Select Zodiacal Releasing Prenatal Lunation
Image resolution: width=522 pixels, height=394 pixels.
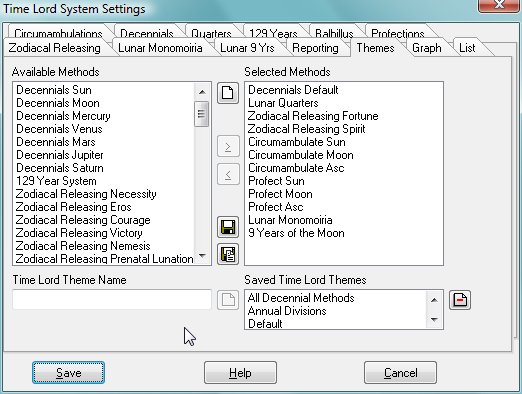(x=104, y=259)
